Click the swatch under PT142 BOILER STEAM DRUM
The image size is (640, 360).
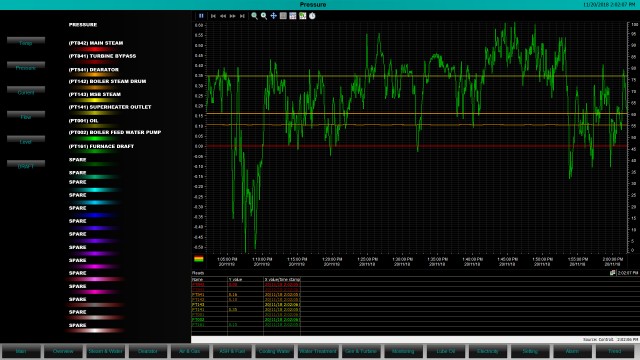click(94, 87)
